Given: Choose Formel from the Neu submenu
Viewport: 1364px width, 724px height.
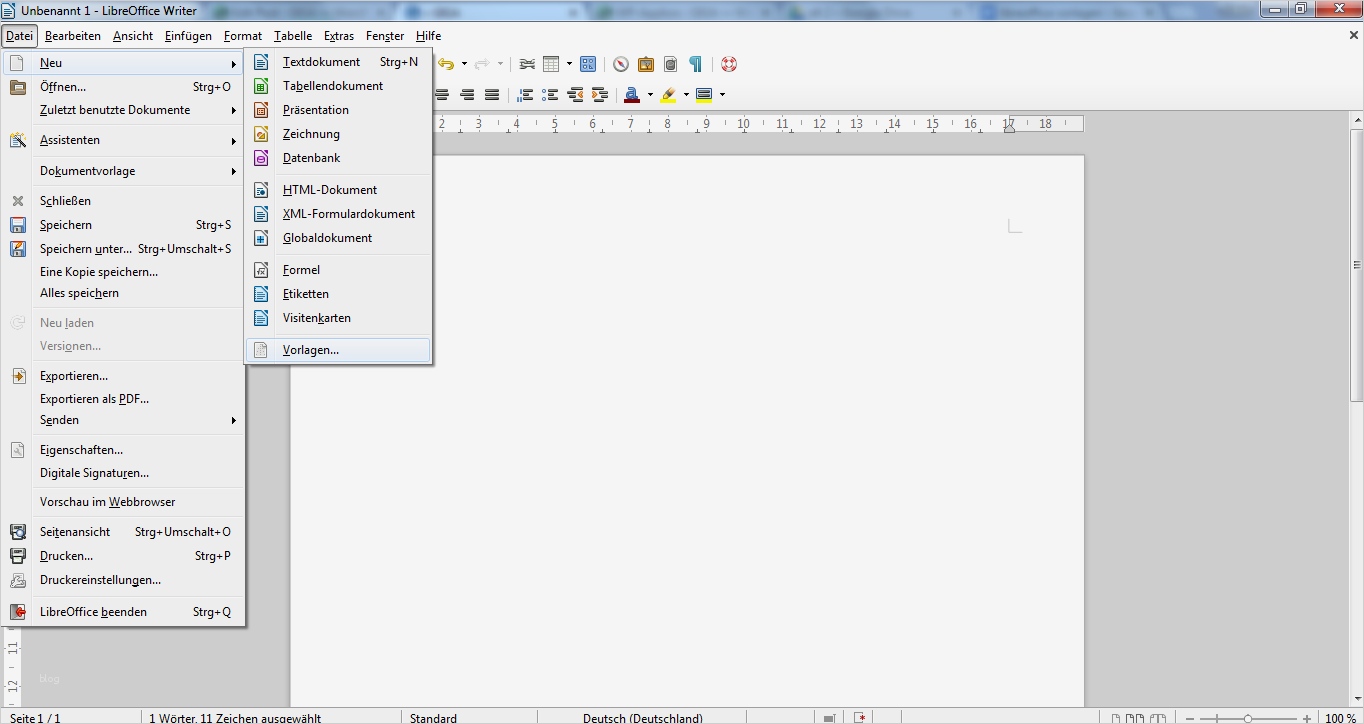Looking at the screenshot, I should pos(338,270).
